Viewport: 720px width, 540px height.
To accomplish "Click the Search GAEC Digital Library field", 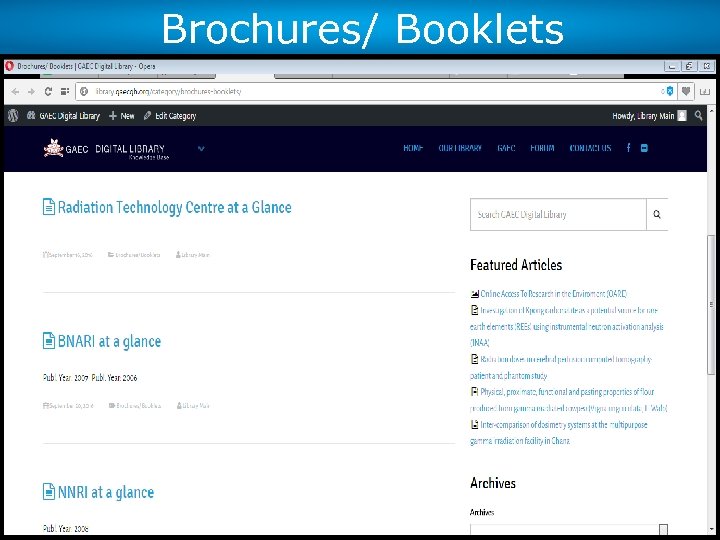I will click(x=558, y=214).
